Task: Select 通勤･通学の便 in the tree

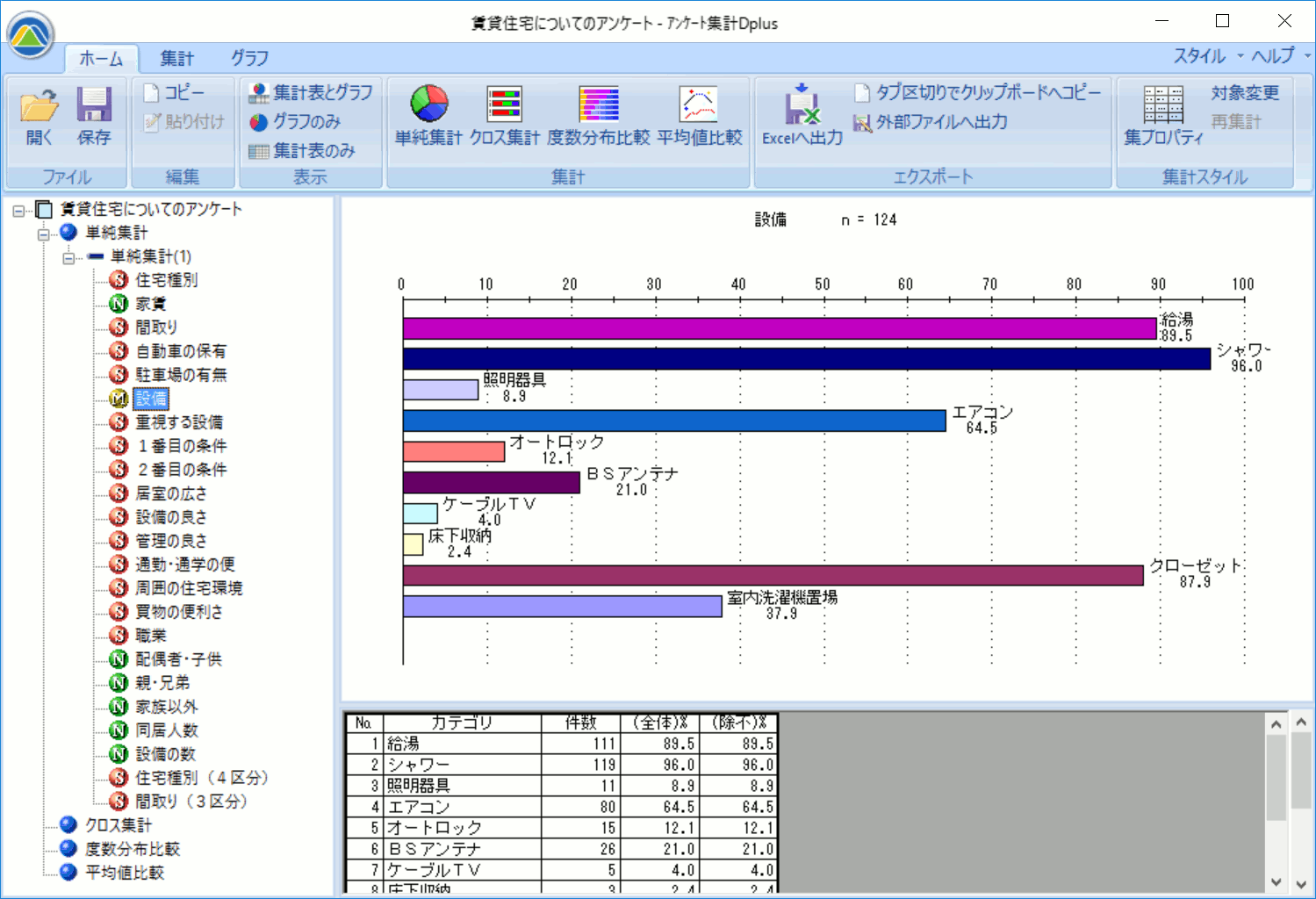Action: point(185,565)
